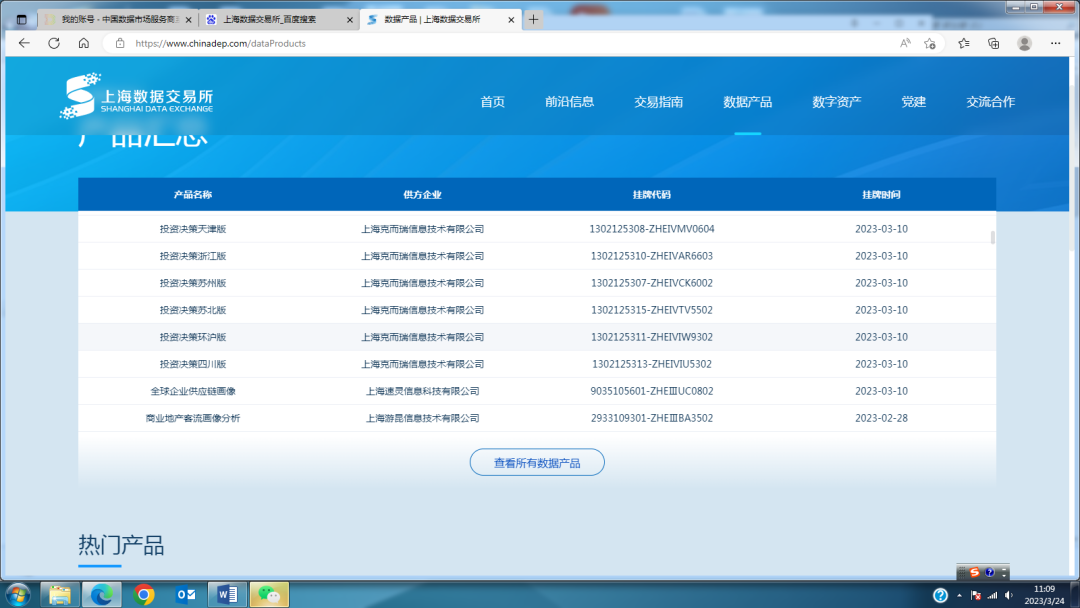This screenshot has width=1080, height=608.
Task: Click the help icon in system tray
Action: [x=940, y=595]
